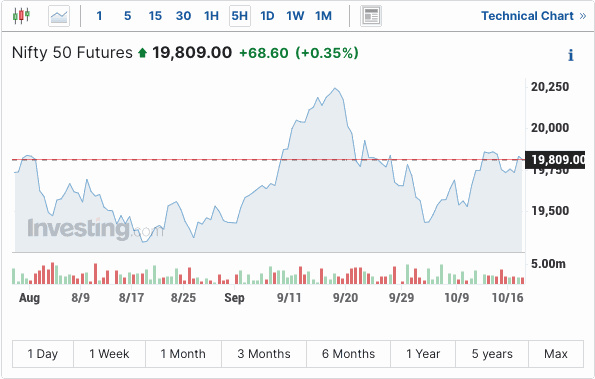Screen dimensions: 595x379
Task: Select the 1 minute interval
Action: (99, 16)
